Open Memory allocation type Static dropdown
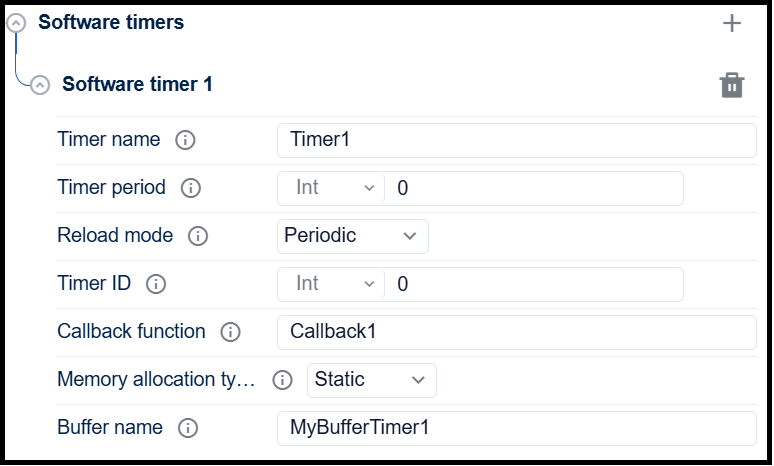 pos(371,380)
